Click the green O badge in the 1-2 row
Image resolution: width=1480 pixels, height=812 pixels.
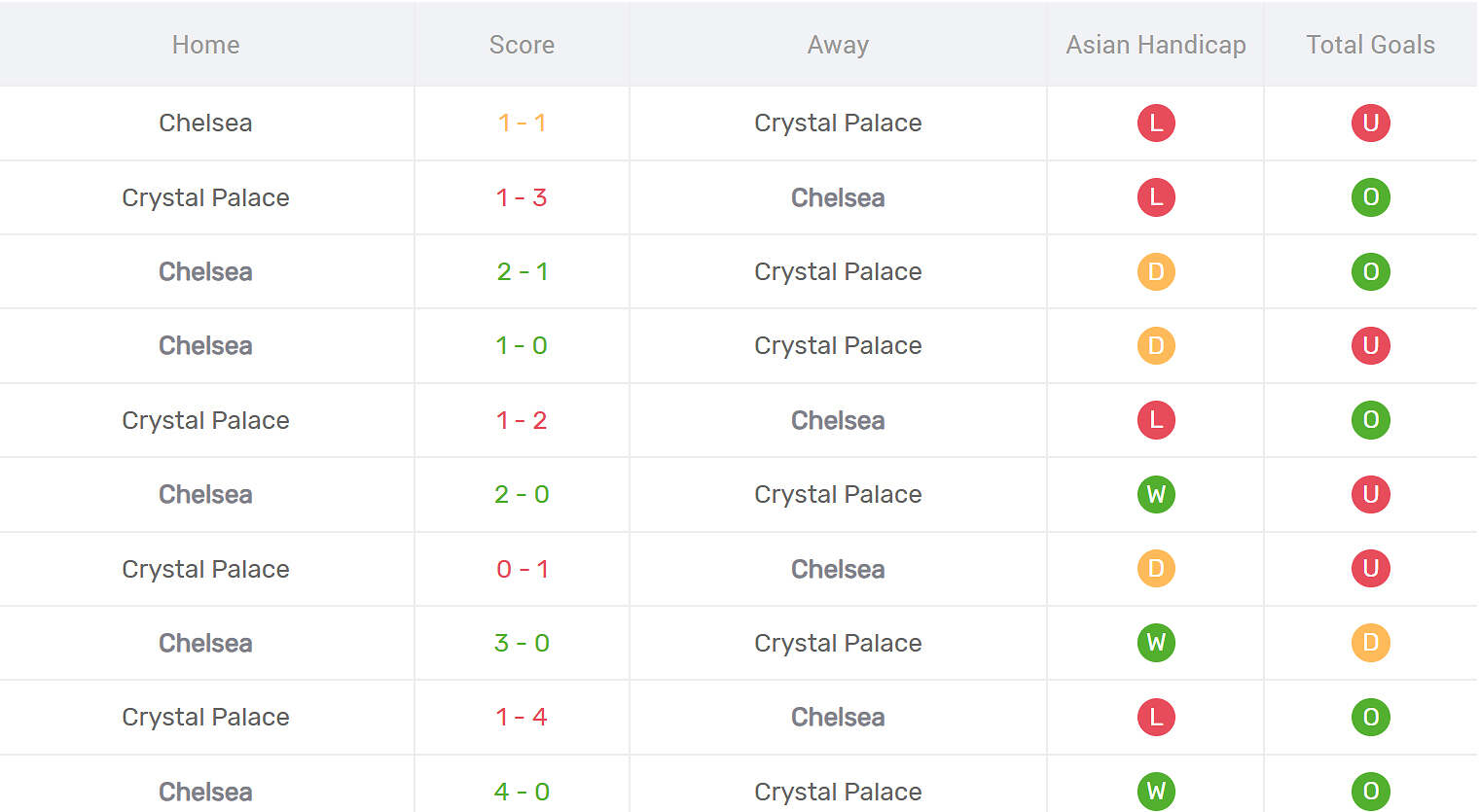coord(1370,420)
